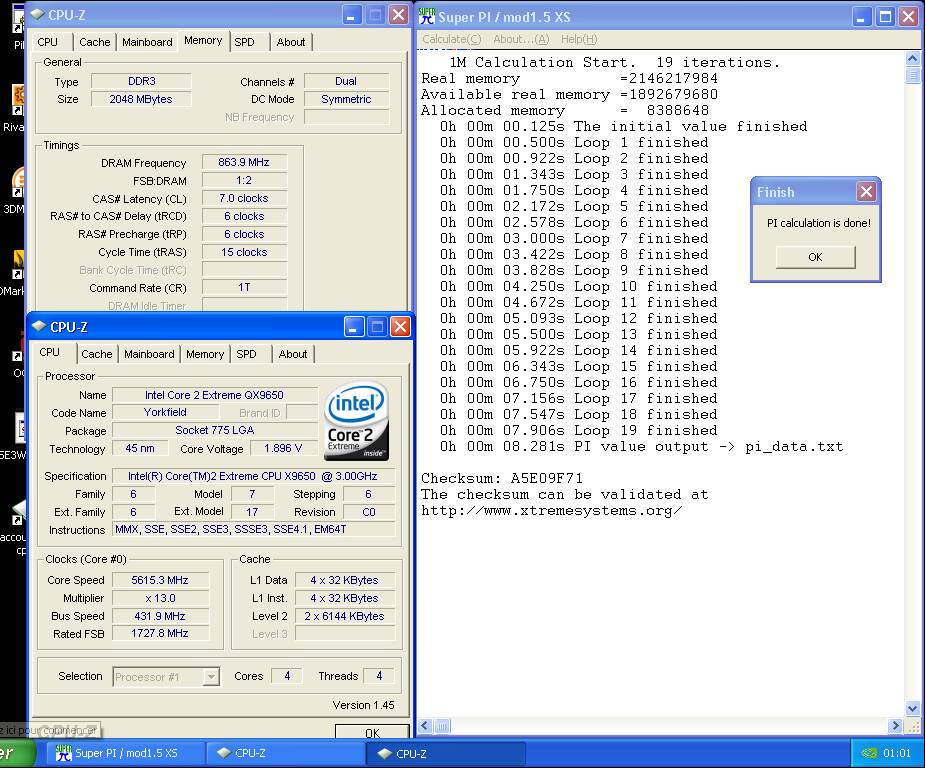Click the Core Voltage value 1.896 V

click(283, 448)
